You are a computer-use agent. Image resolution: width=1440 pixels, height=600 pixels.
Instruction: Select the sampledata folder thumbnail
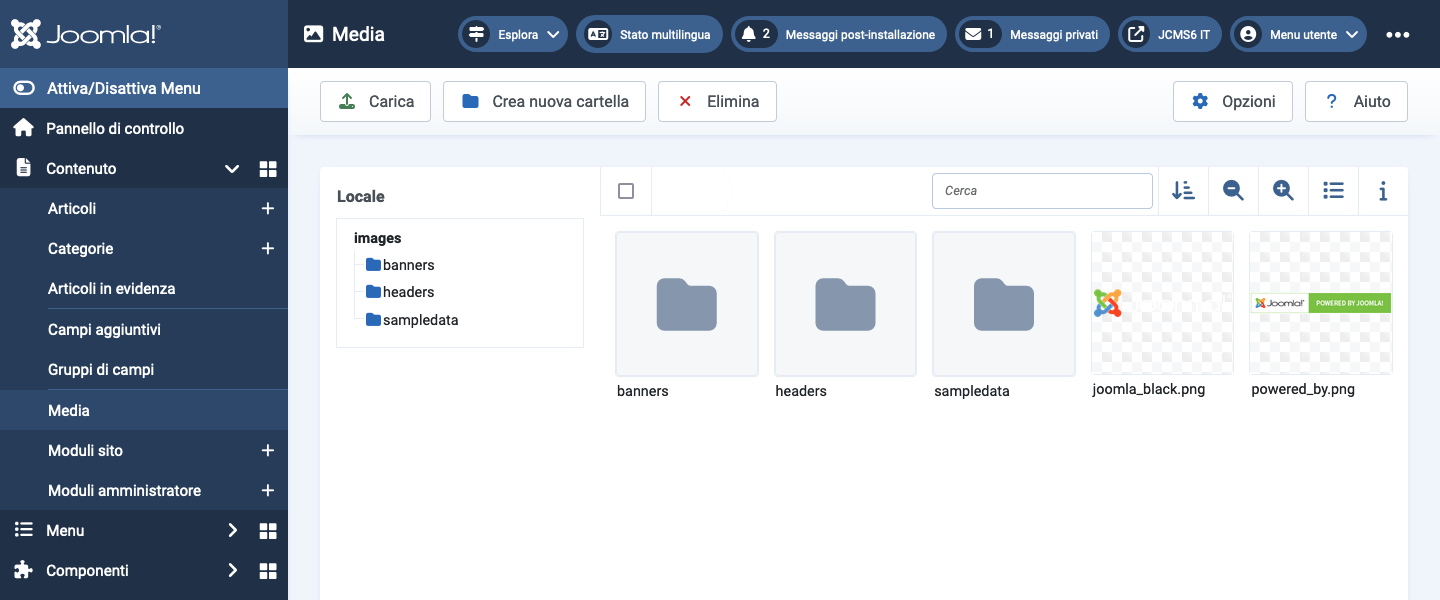[1004, 304]
